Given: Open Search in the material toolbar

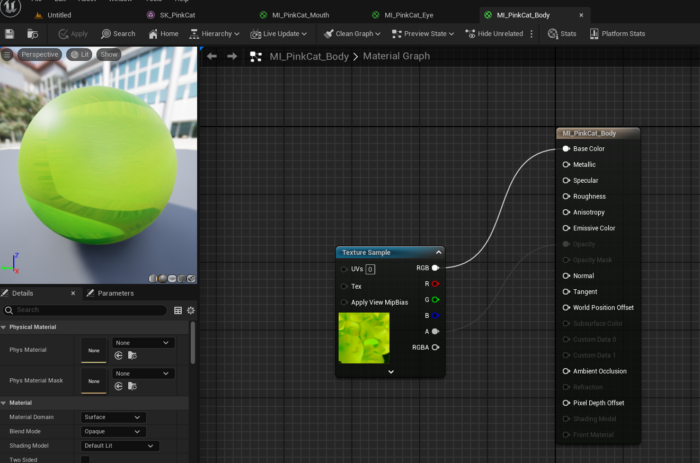Looking at the screenshot, I should (118, 34).
